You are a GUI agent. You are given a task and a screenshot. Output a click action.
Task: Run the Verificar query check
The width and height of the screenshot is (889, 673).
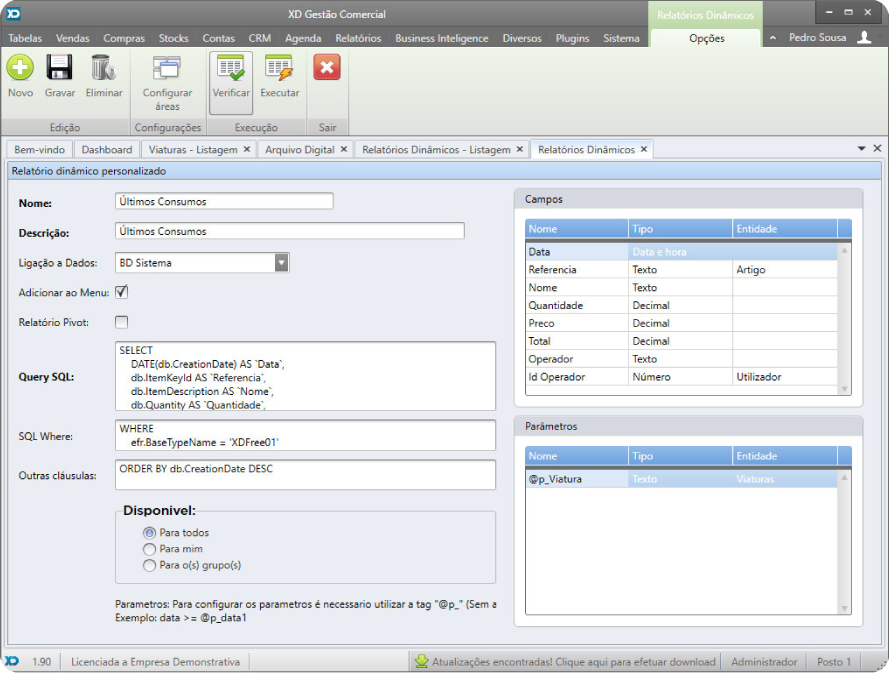(230, 70)
